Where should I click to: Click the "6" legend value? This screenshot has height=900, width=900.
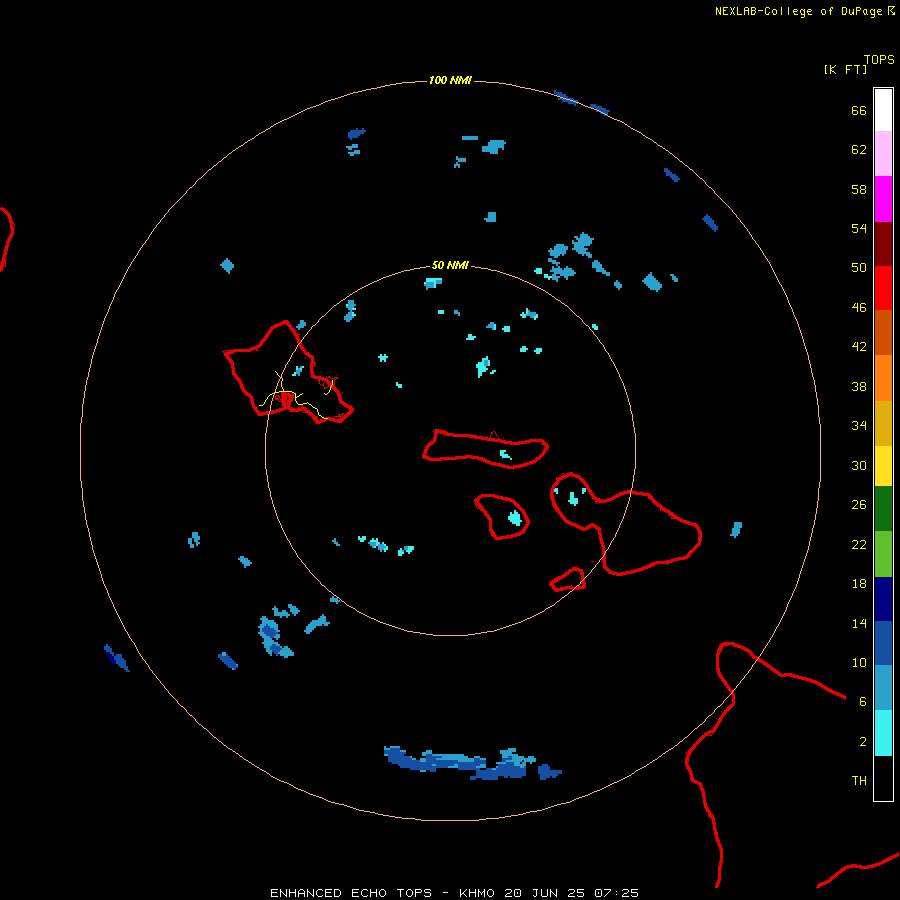pyautogui.click(x=863, y=702)
